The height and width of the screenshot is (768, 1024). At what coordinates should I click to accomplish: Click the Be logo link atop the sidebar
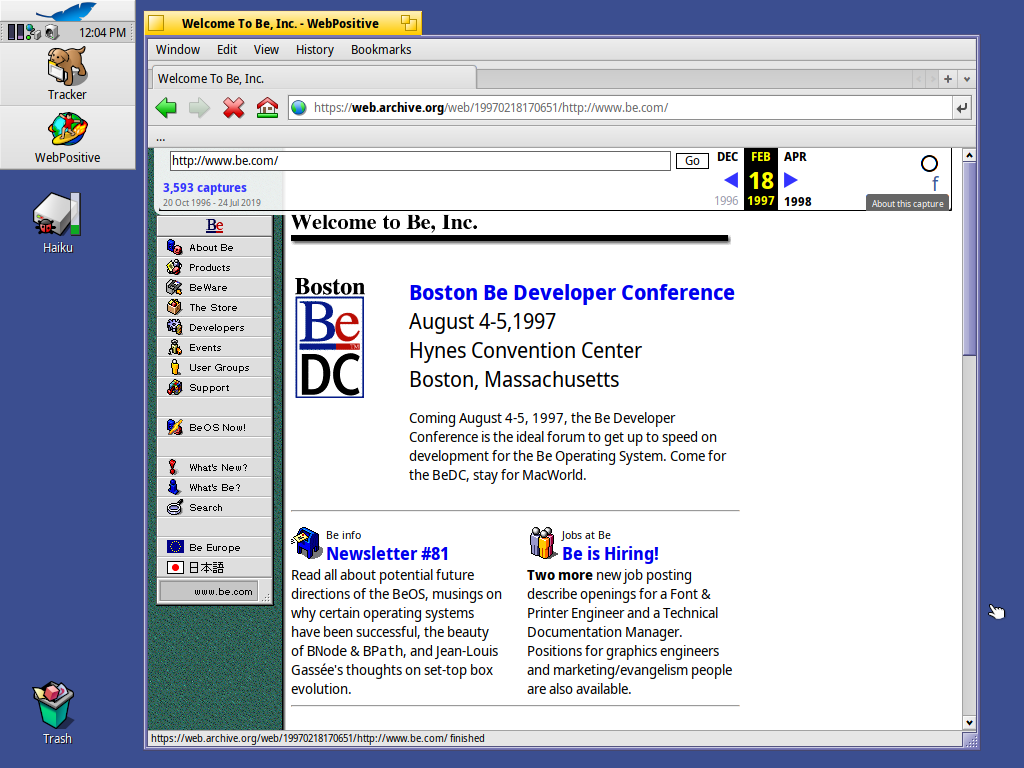(x=214, y=225)
